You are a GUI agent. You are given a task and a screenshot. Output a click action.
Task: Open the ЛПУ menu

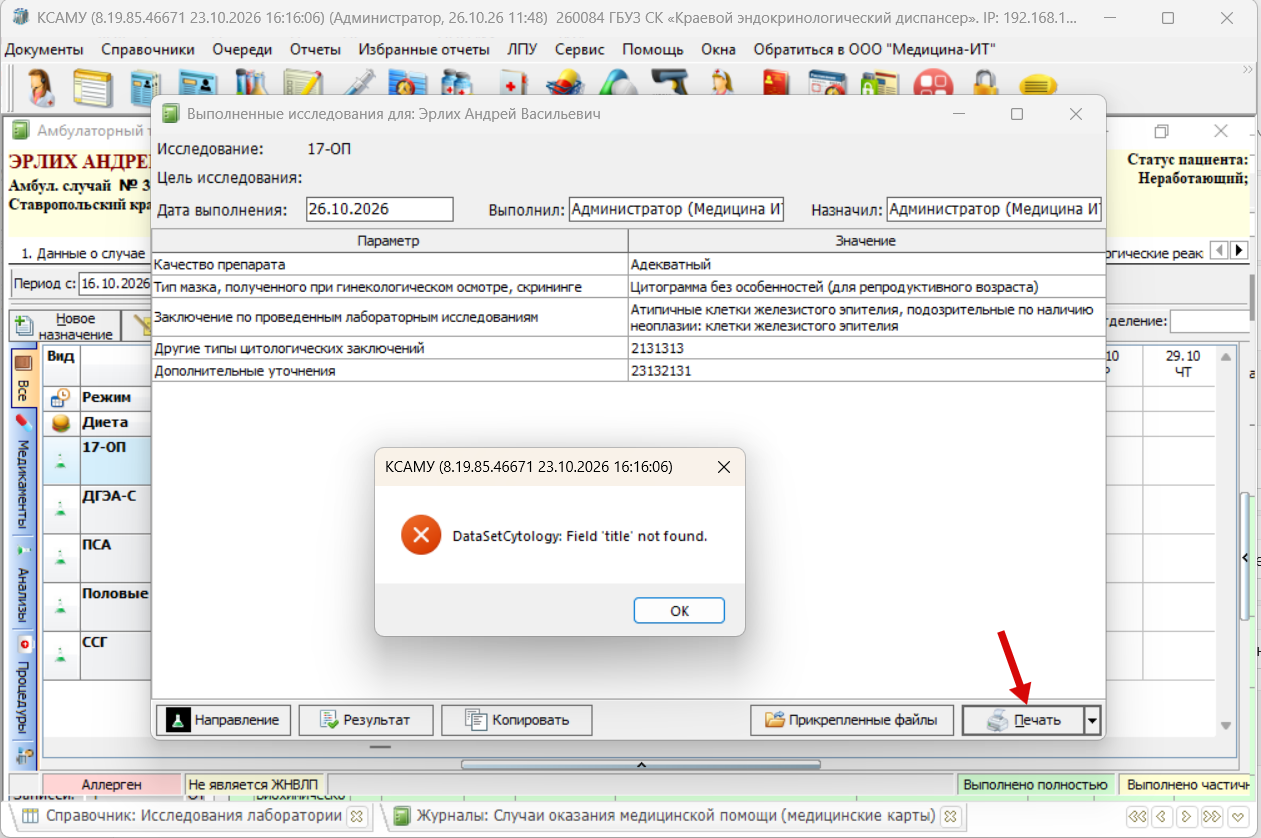(x=521, y=49)
